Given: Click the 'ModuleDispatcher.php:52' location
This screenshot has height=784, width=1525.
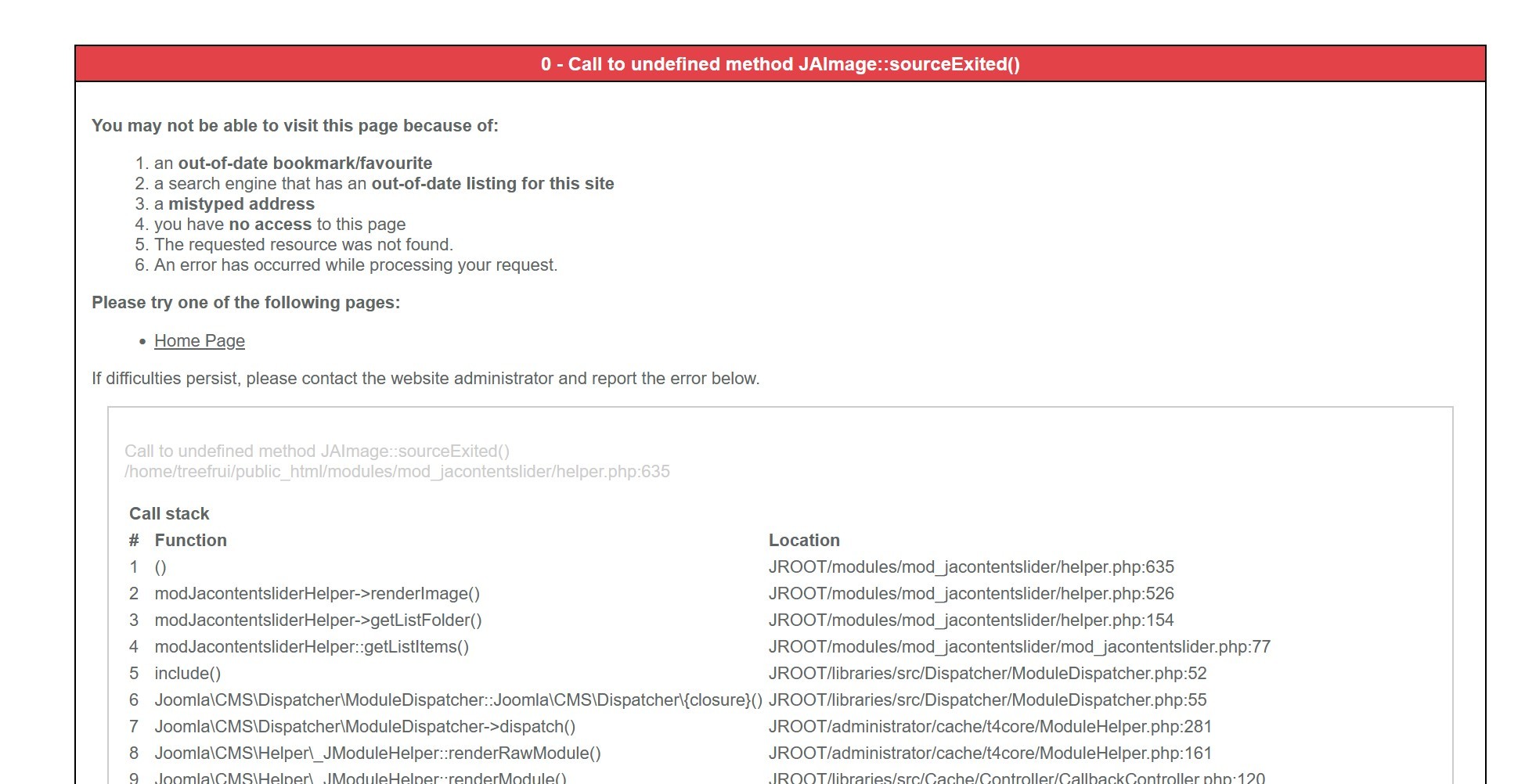Looking at the screenshot, I should [x=988, y=674].
